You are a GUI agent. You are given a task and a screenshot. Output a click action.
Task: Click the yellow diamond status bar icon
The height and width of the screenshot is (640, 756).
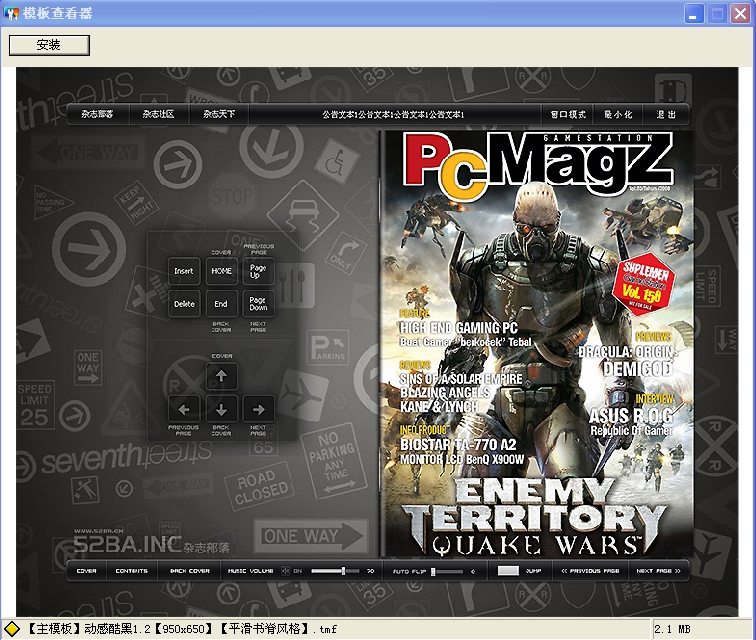click(12, 629)
